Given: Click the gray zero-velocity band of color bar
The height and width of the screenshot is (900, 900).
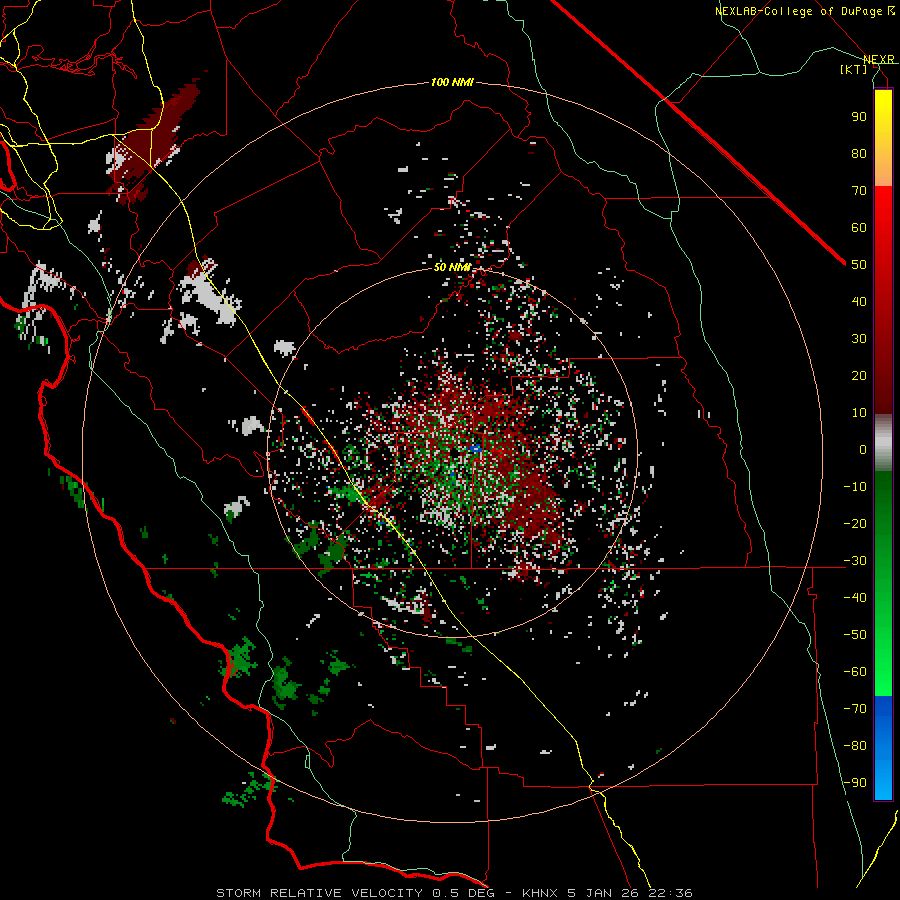Looking at the screenshot, I should 883,443.
